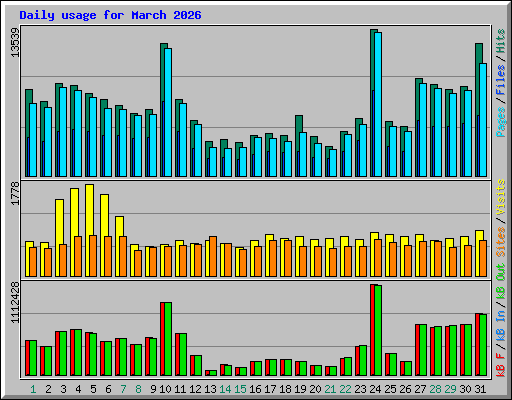This screenshot has height=400, width=512.
Task: Click the 'Visits' legend label
Action: [501, 198]
